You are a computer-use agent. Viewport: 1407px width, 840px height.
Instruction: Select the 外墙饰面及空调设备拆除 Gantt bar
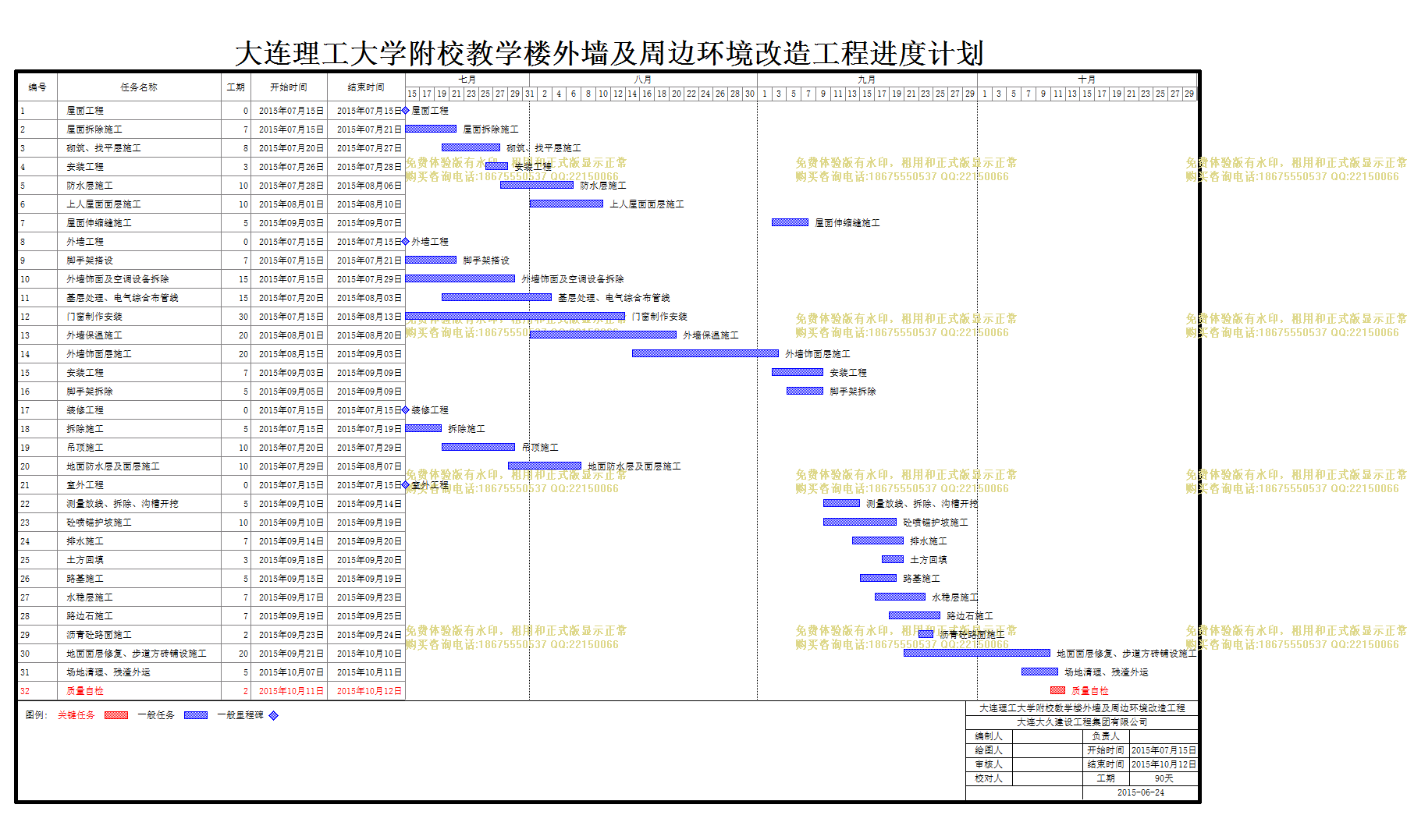[x=460, y=278]
